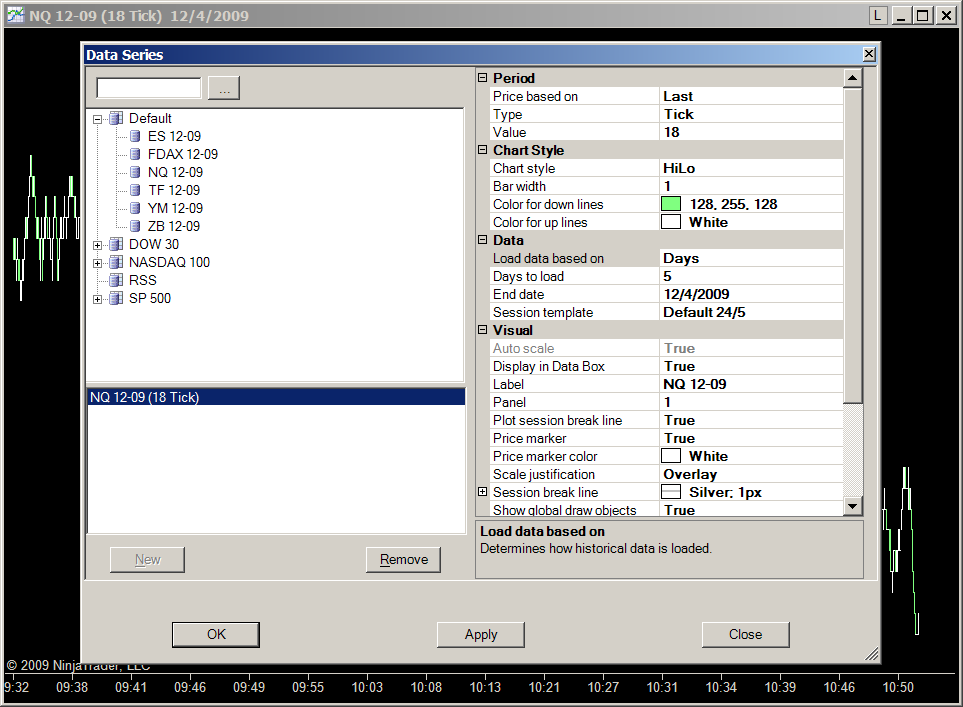
Task: Close the Data Series dialog with X
Action: point(868,54)
